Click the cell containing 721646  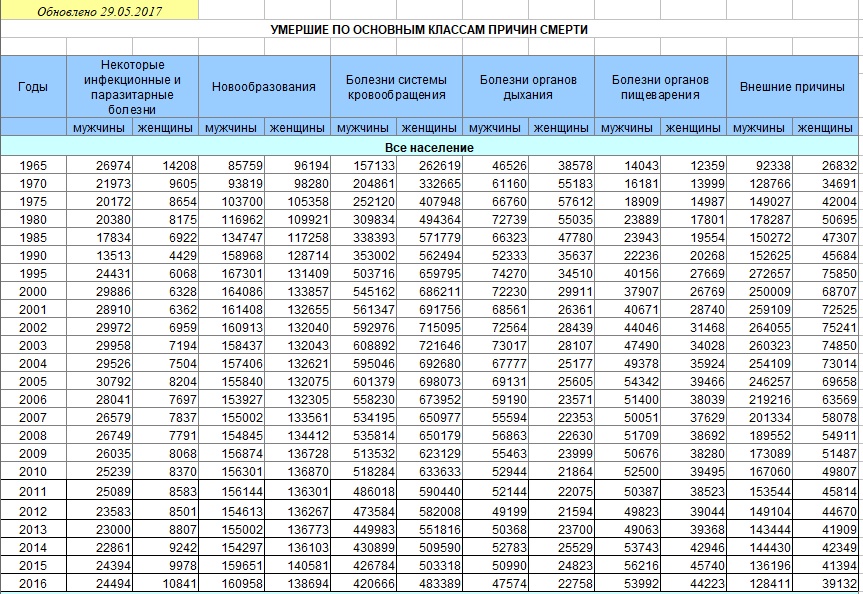(429, 345)
